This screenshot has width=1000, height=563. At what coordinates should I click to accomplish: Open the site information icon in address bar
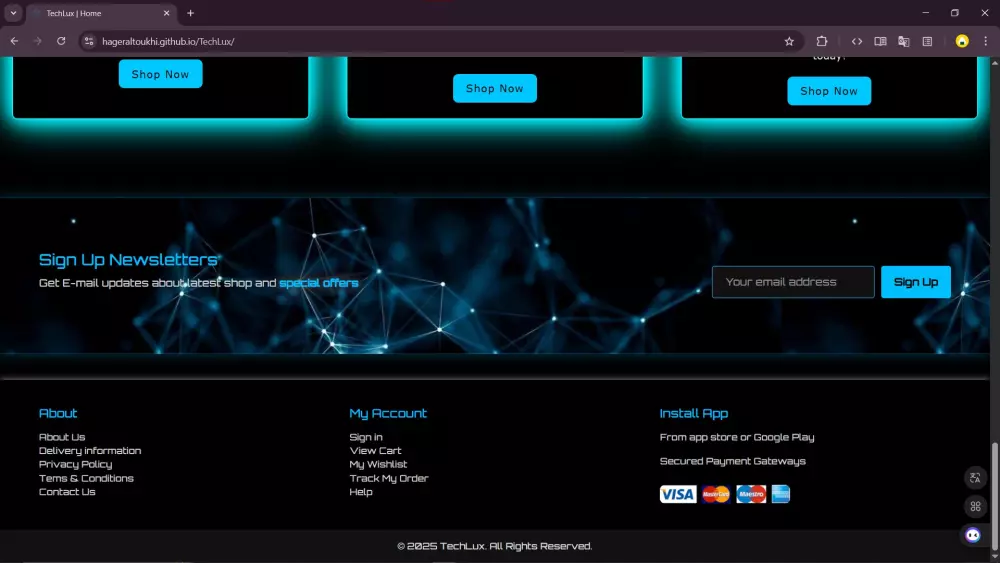(89, 41)
